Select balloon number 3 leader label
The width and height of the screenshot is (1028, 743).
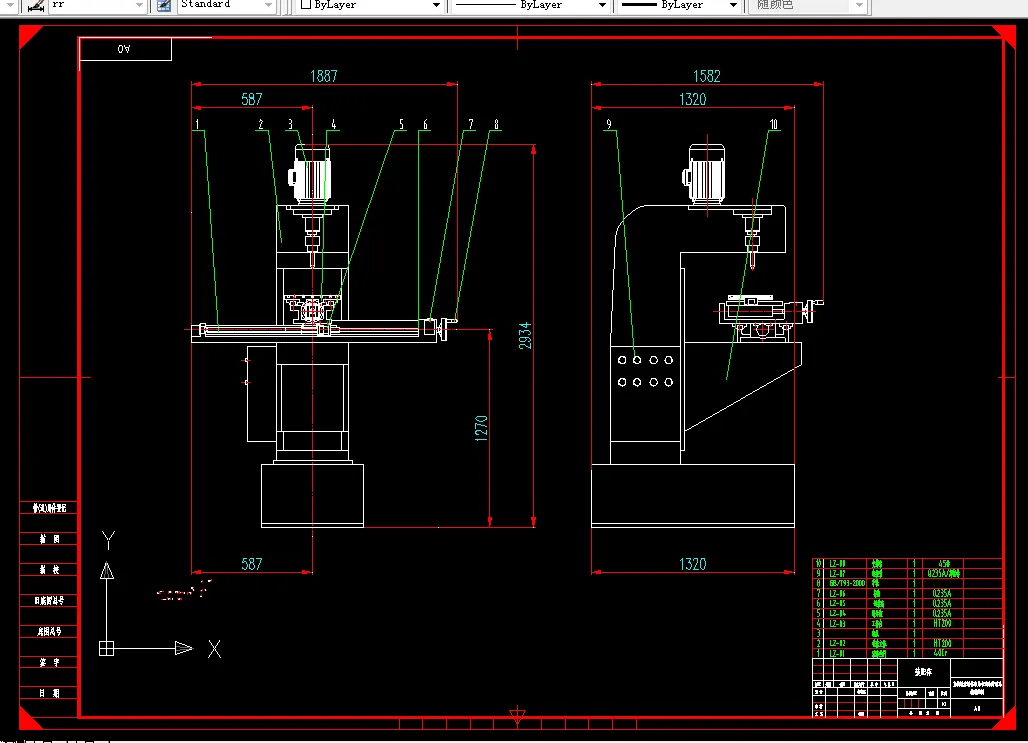tap(290, 124)
